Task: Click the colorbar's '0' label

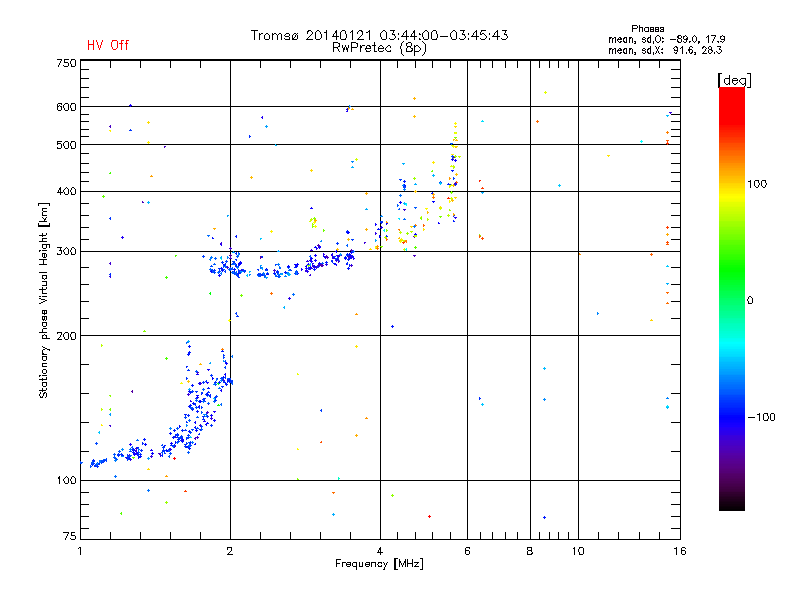Action: (x=750, y=301)
